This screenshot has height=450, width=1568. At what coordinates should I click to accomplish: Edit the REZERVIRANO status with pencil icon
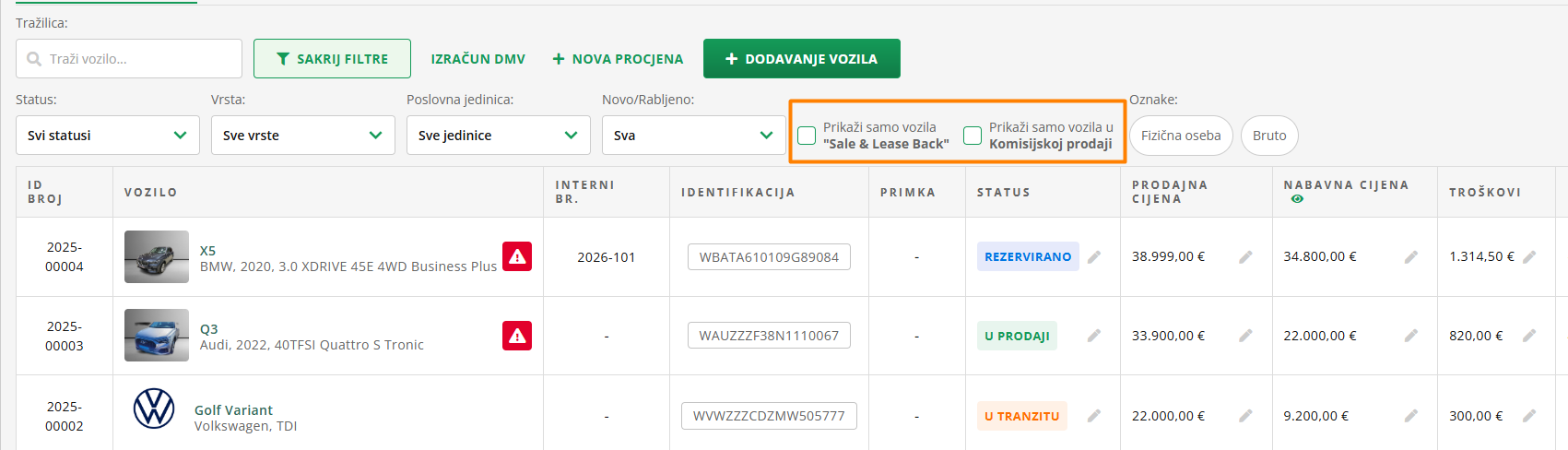coord(1094,257)
